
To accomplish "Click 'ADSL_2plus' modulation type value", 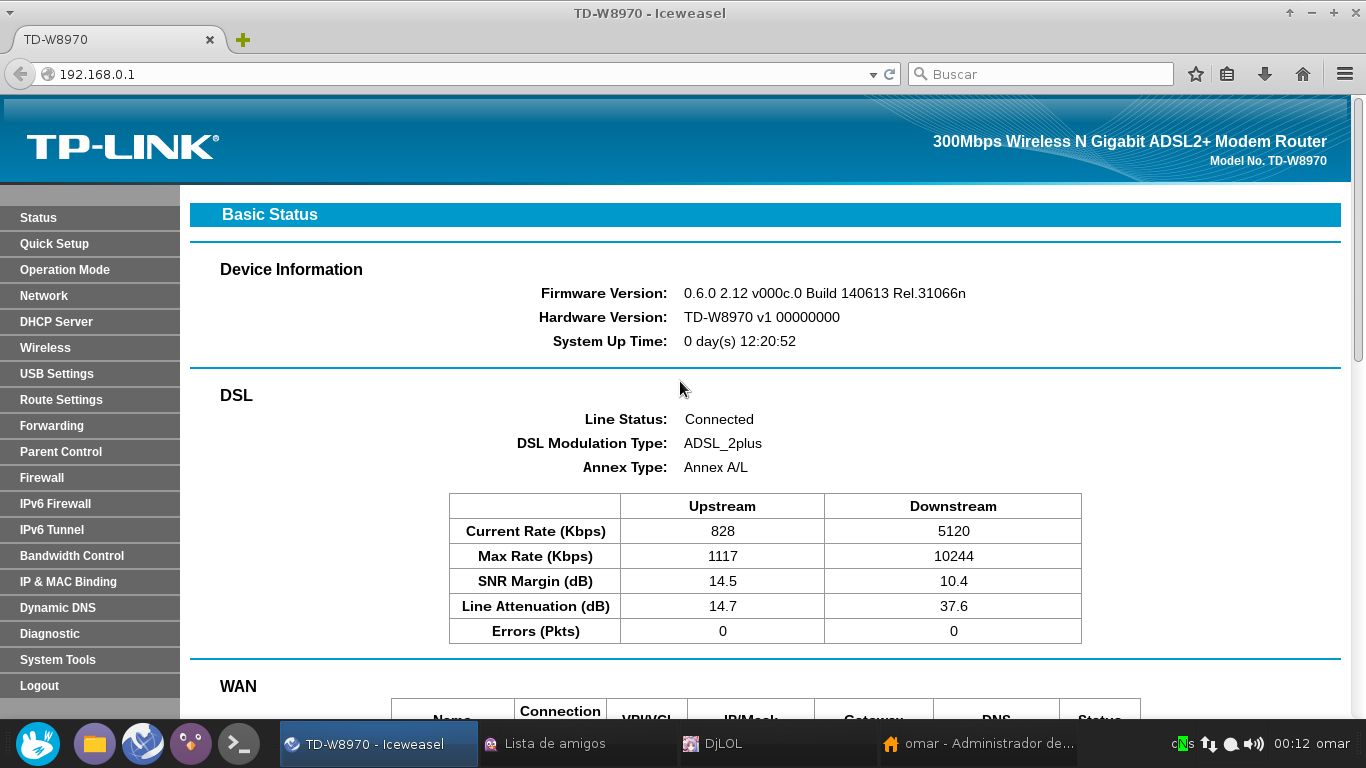I will [x=723, y=443].
